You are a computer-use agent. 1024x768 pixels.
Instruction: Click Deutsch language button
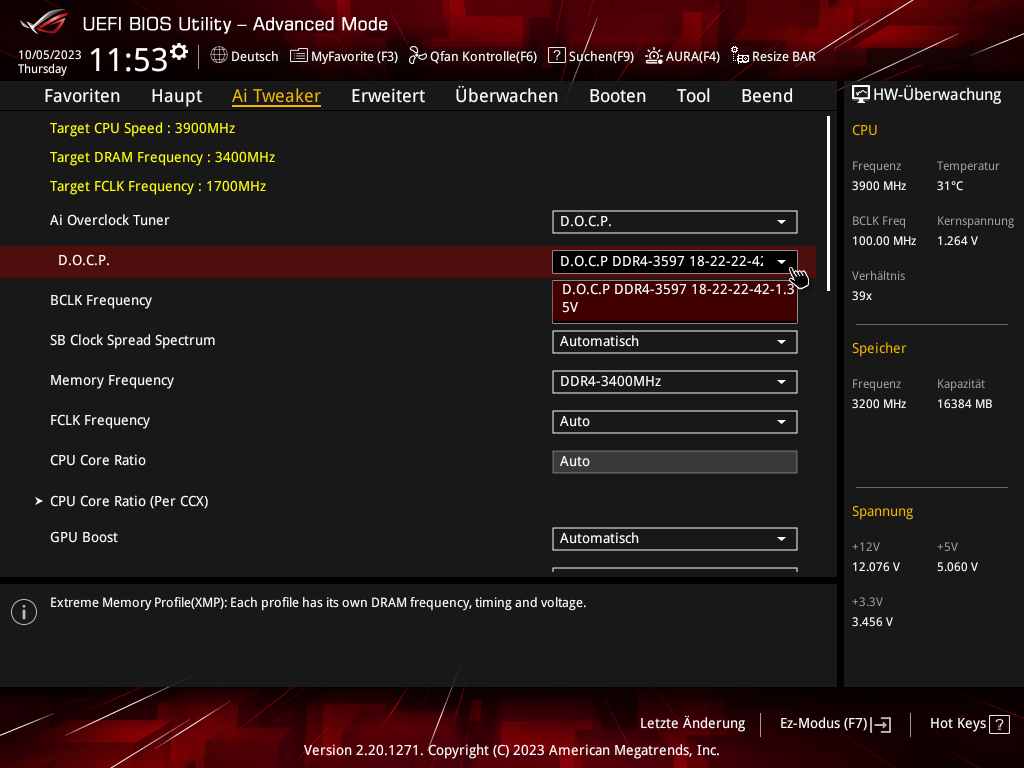(x=255, y=56)
